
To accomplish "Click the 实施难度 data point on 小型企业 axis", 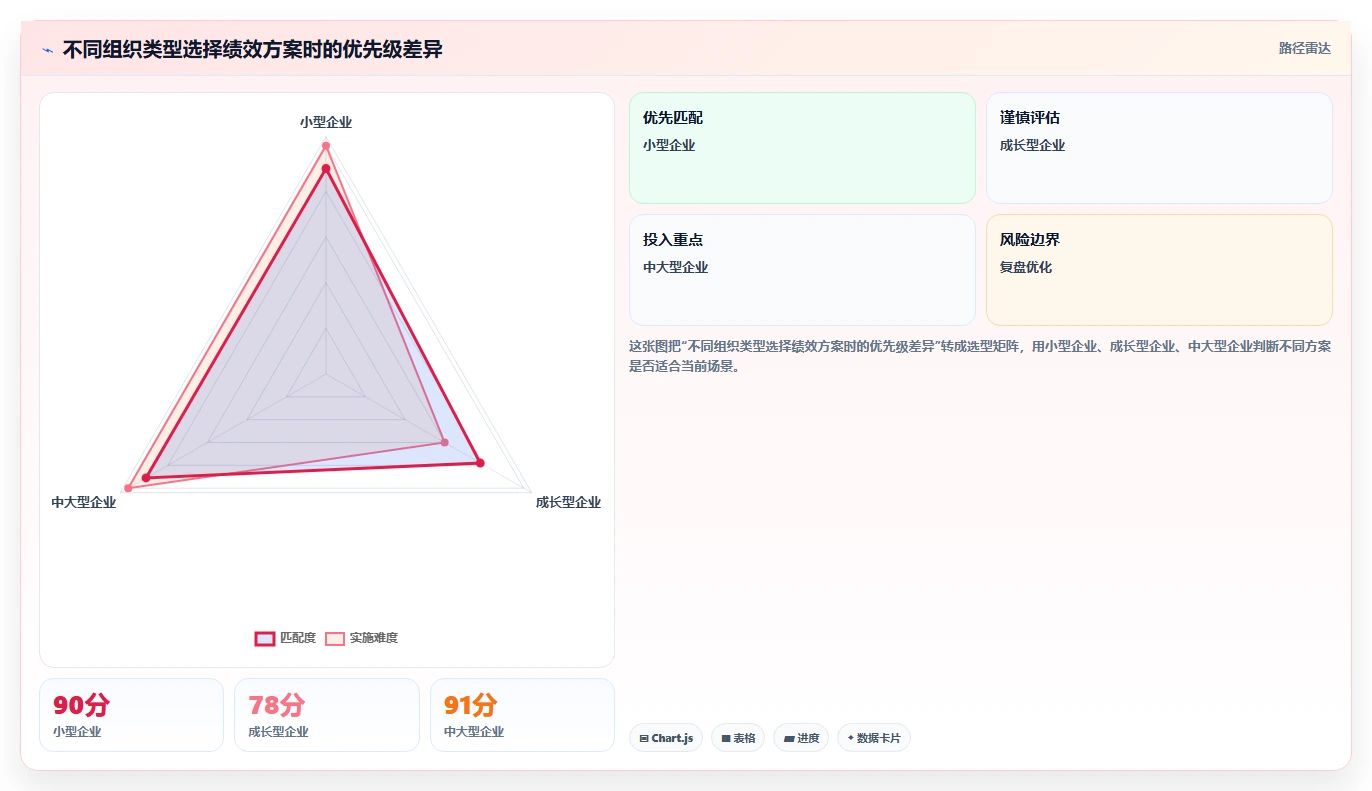I will pos(326,146).
